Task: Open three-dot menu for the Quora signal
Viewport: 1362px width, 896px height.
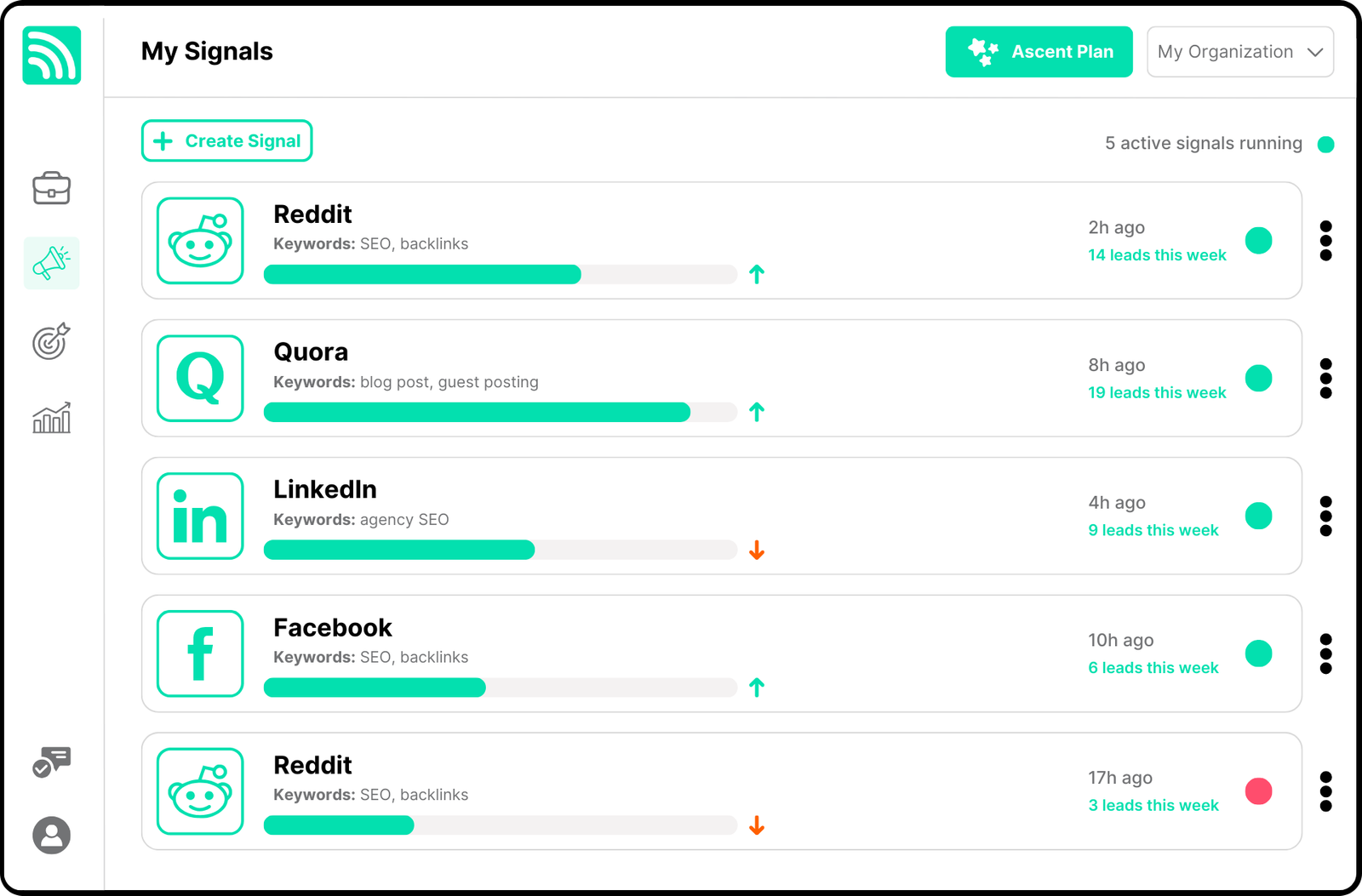Action: [1325, 379]
